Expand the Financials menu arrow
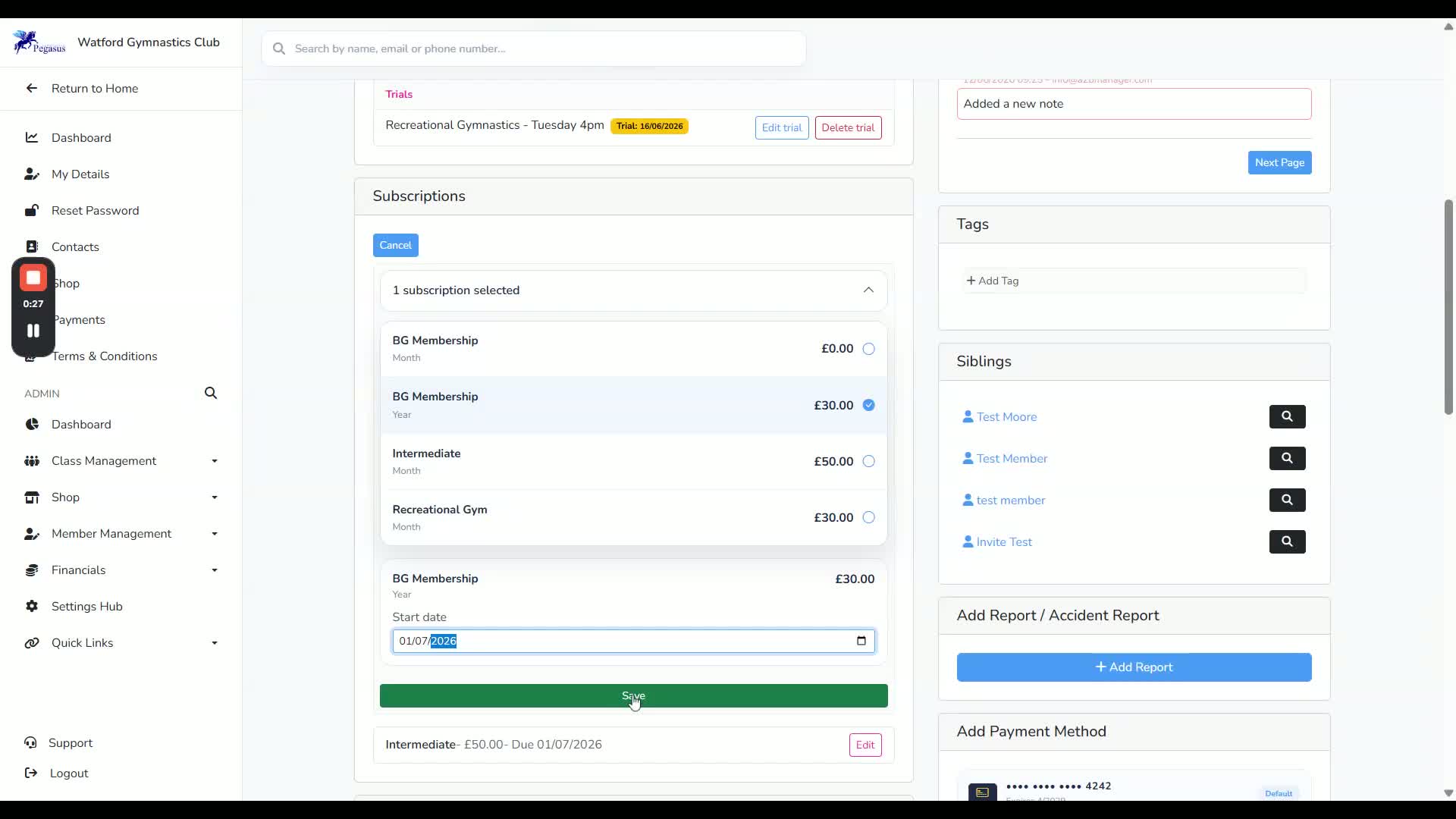Screen dimensions: 1456x819 [x=215, y=570]
